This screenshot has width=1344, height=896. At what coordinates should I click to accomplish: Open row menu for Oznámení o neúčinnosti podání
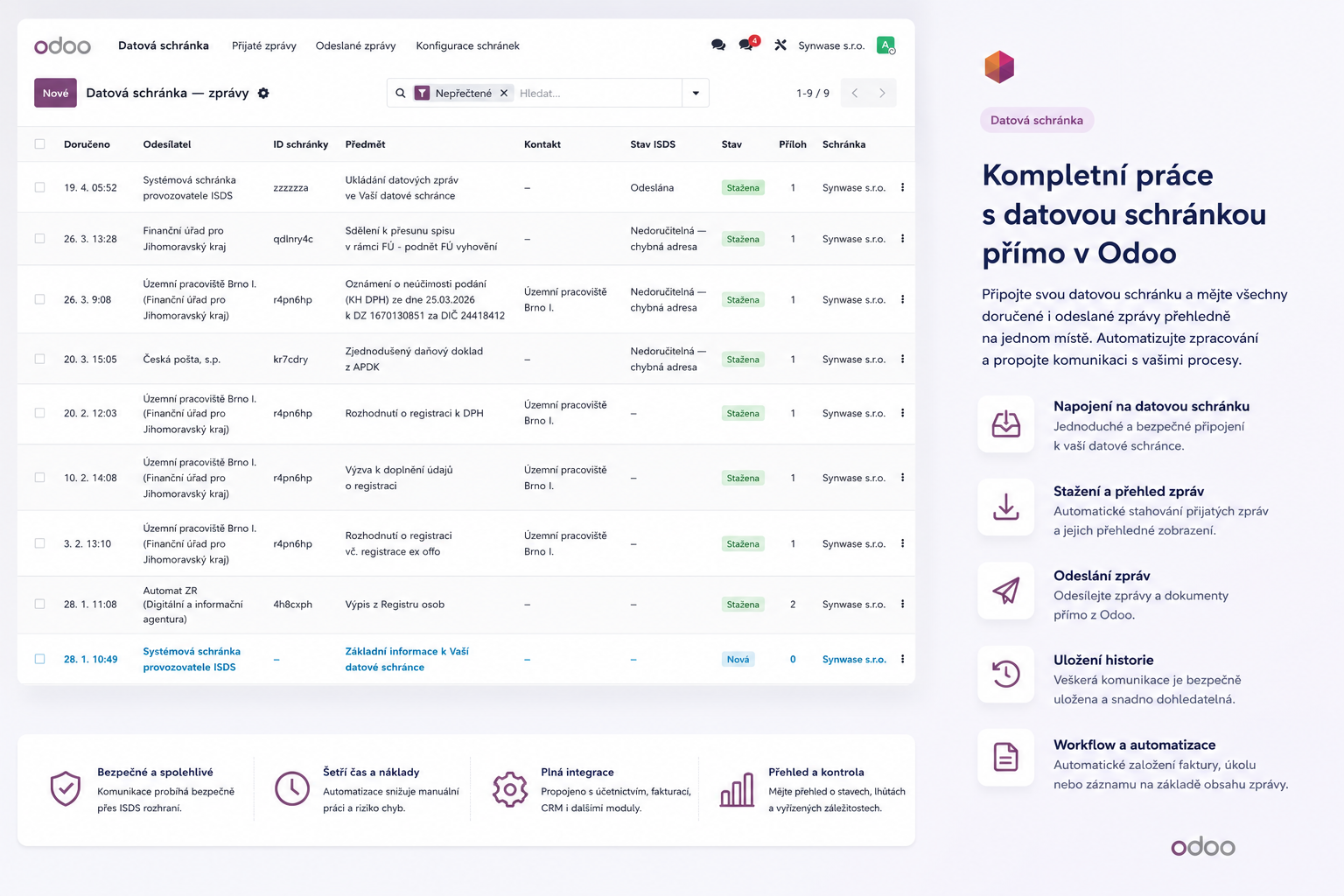[902, 299]
